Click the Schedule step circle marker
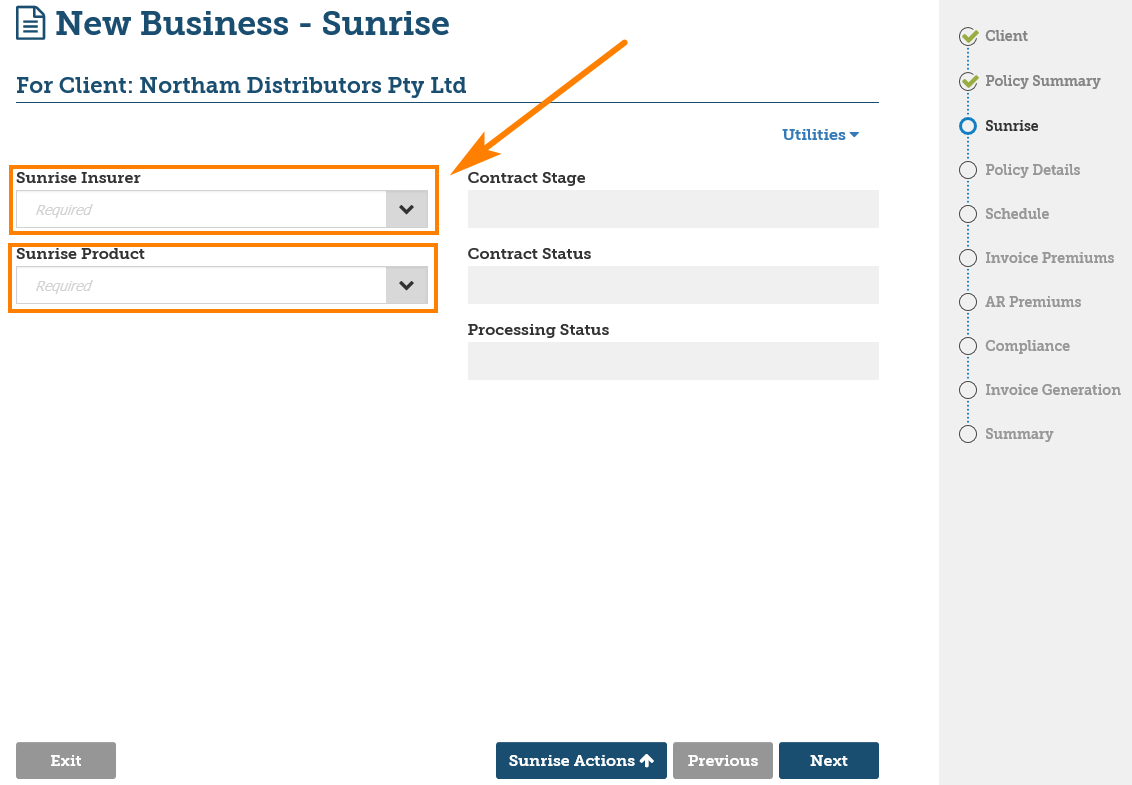The width and height of the screenshot is (1132, 785). [967, 214]
